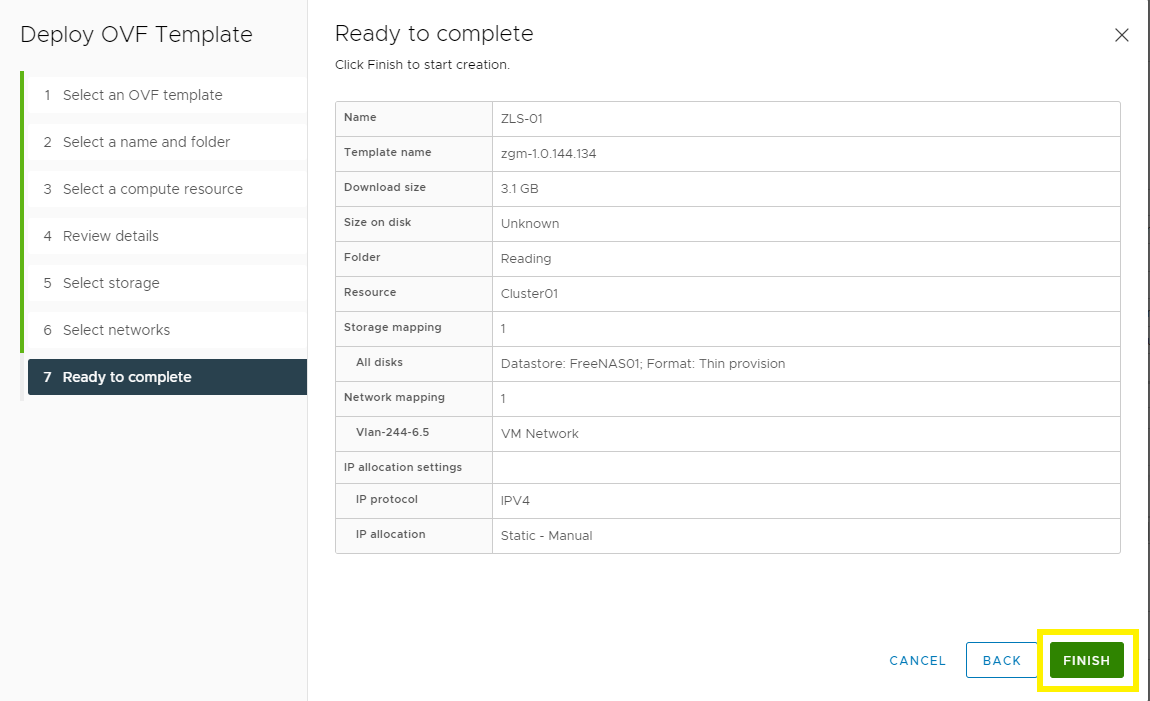Close the Deploy OVF Template dialog

[x=1121, y=35]
